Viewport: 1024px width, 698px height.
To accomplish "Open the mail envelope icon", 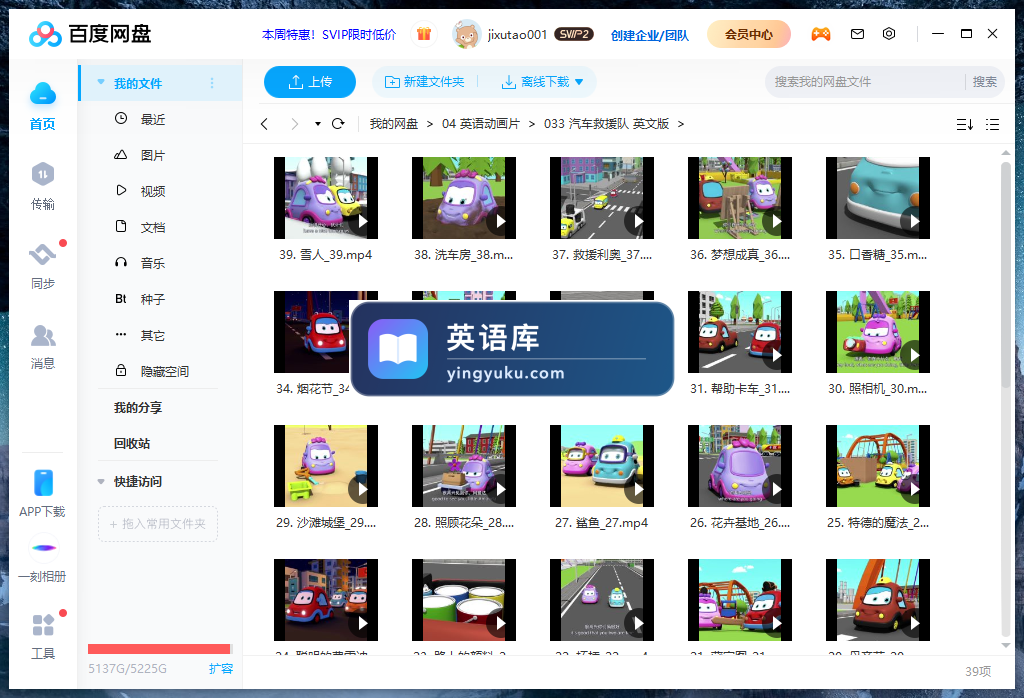I will pyautogui.click(x=857, y=34).
